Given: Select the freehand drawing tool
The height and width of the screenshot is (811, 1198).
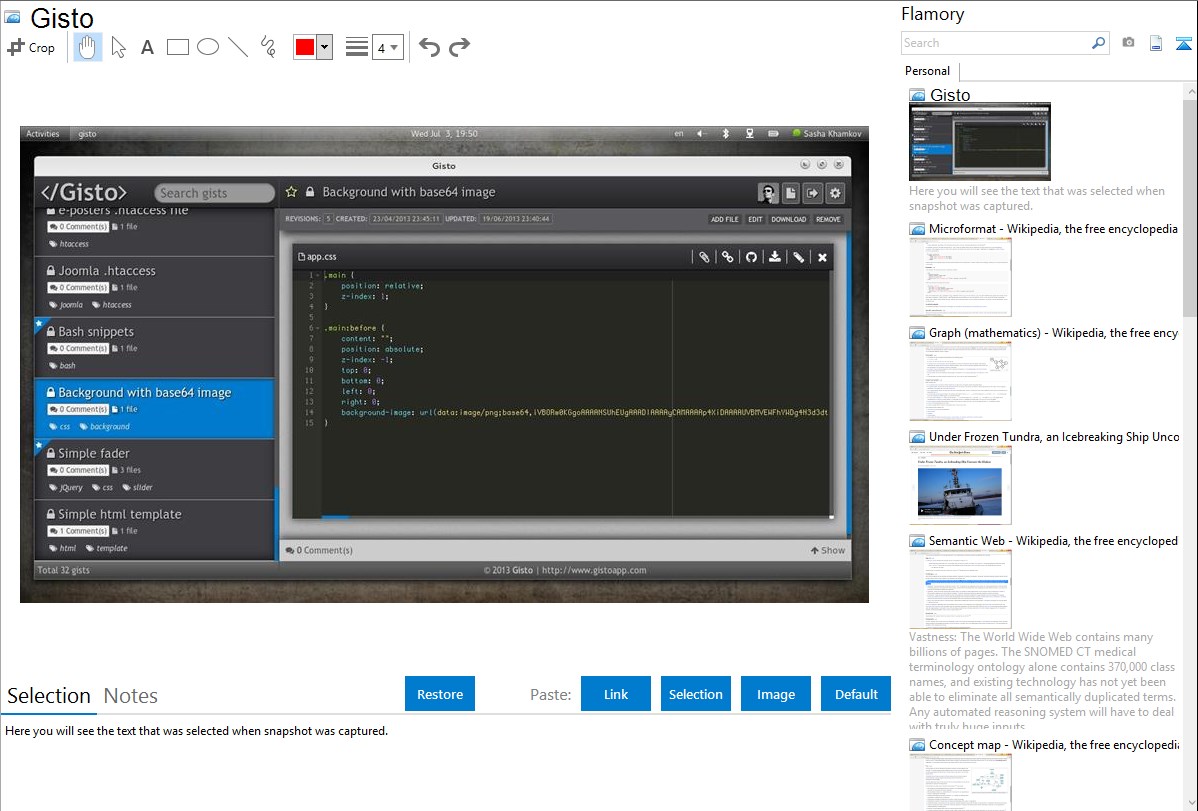Looking at the screenshot, I should tap(268, 47).
